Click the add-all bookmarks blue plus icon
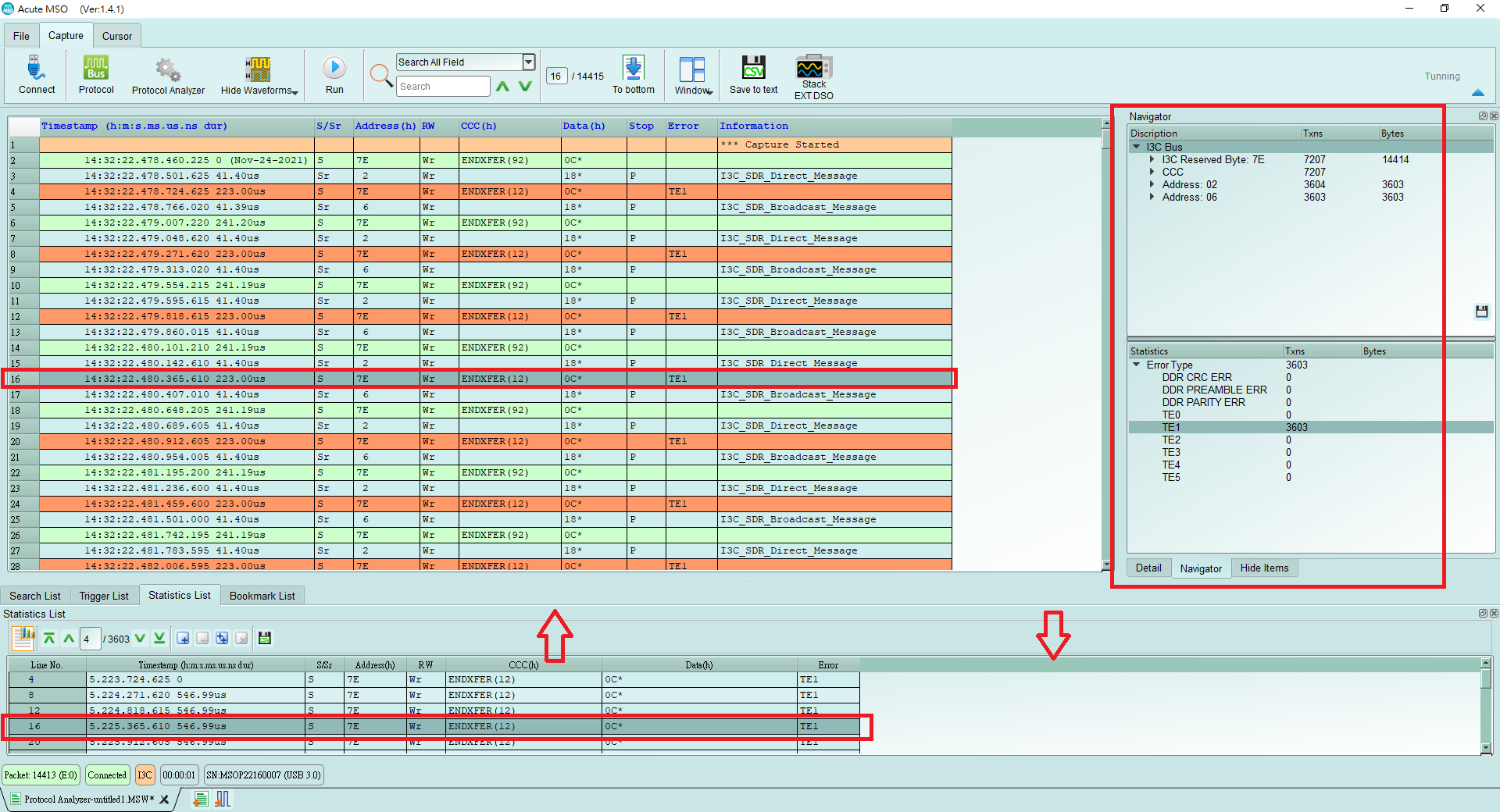The width and height of the screenshot is (1500, 812). click(x=222, y=638)
